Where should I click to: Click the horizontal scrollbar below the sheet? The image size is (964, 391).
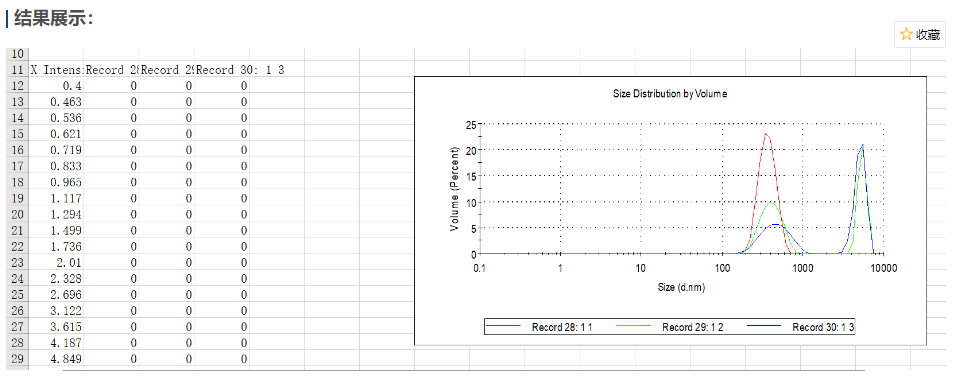point(464,371)
